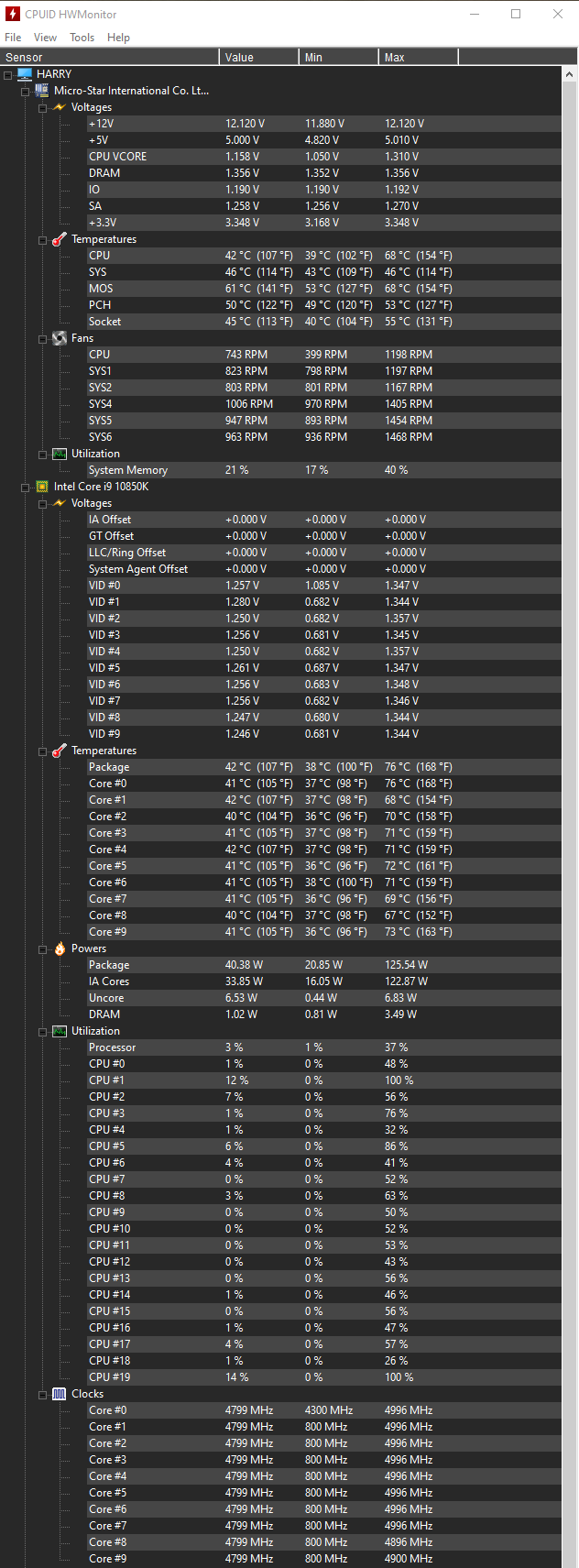
Task: Open the Help menu
Action: (118, 38)
